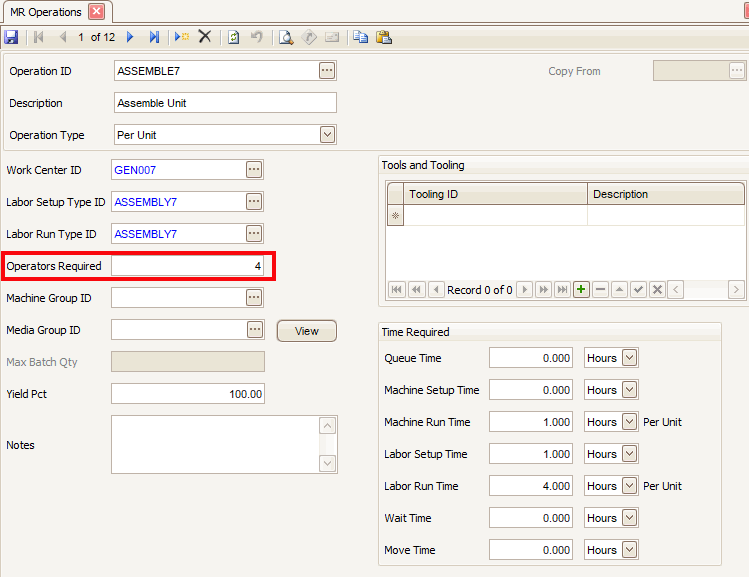Open Move Time units dropdown
The height and width of the screenshot is (577, 749).
point(630,550)
